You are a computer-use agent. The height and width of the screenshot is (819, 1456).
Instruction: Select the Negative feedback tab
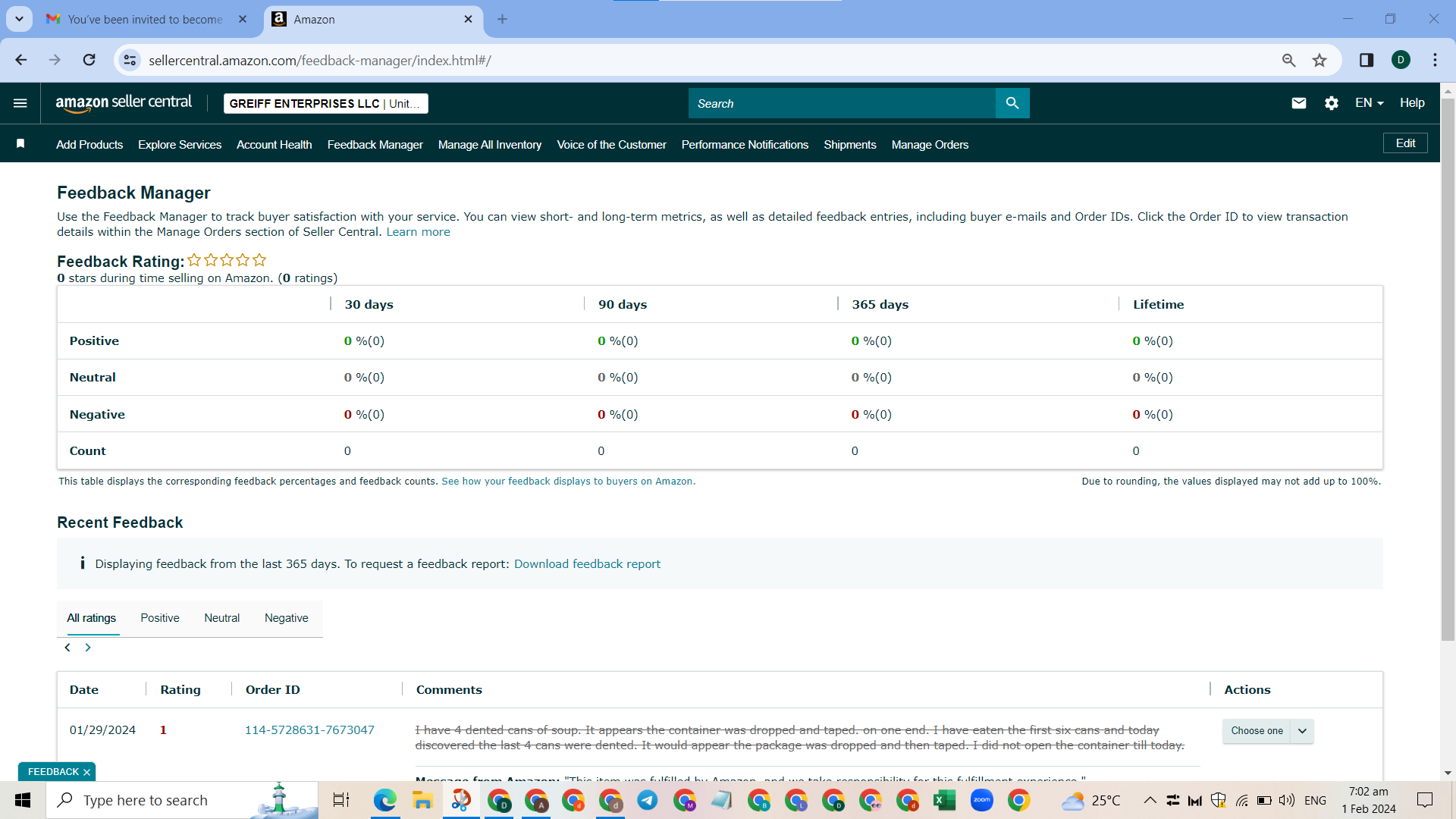click(286, 618)
